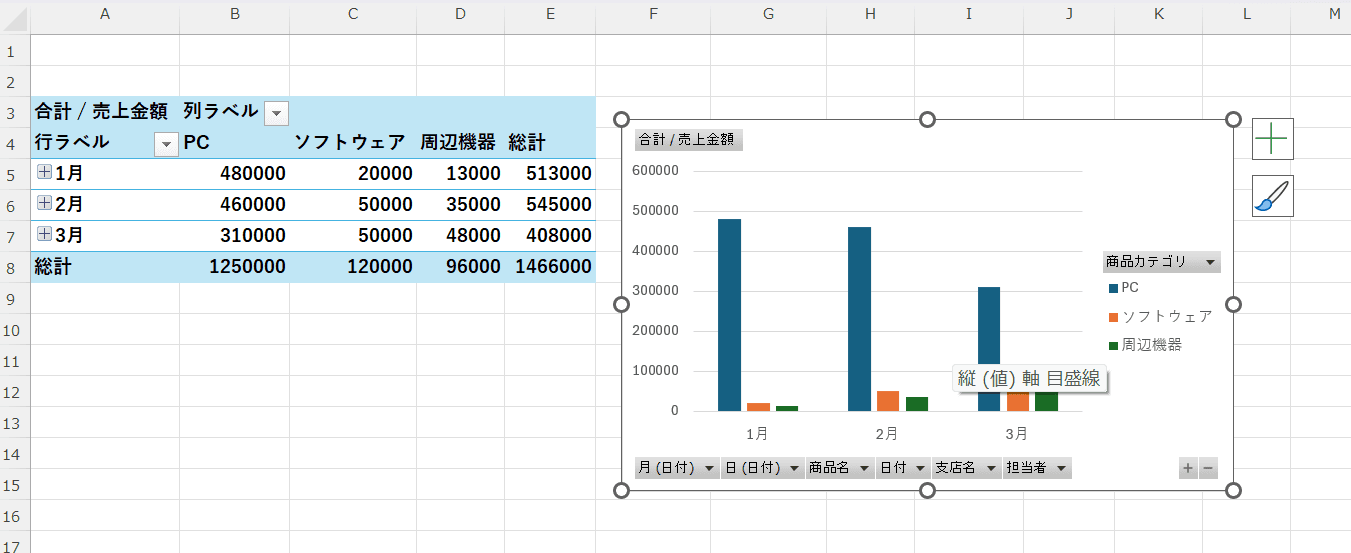Open the Chart Styles paintbrush button
This screenshot has height=553, width=1351.
tap(1272, 196)
